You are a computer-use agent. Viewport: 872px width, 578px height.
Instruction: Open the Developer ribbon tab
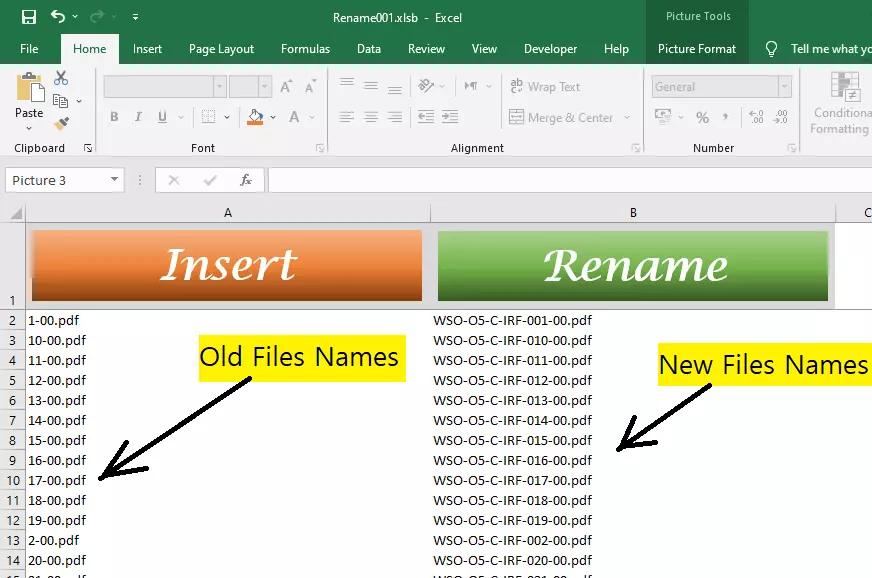[x=550, y=48]
